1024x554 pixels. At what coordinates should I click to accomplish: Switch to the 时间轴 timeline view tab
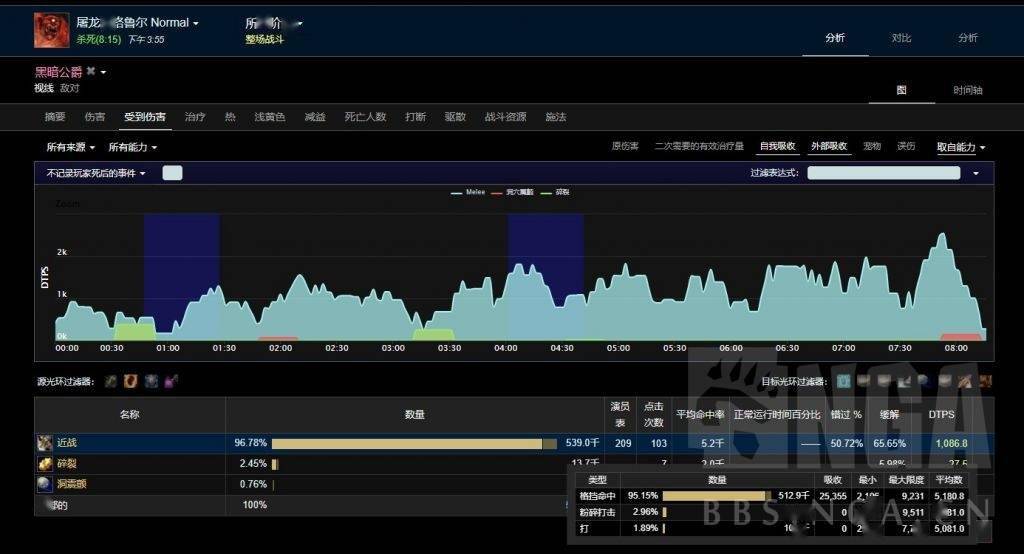coord(967,90)
